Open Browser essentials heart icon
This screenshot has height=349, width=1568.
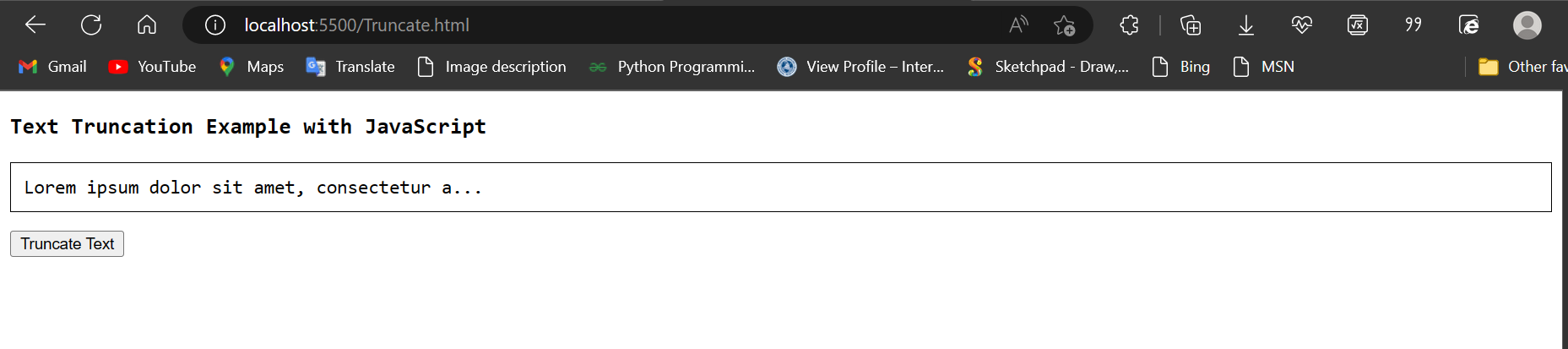click(x=1301, y=25)
